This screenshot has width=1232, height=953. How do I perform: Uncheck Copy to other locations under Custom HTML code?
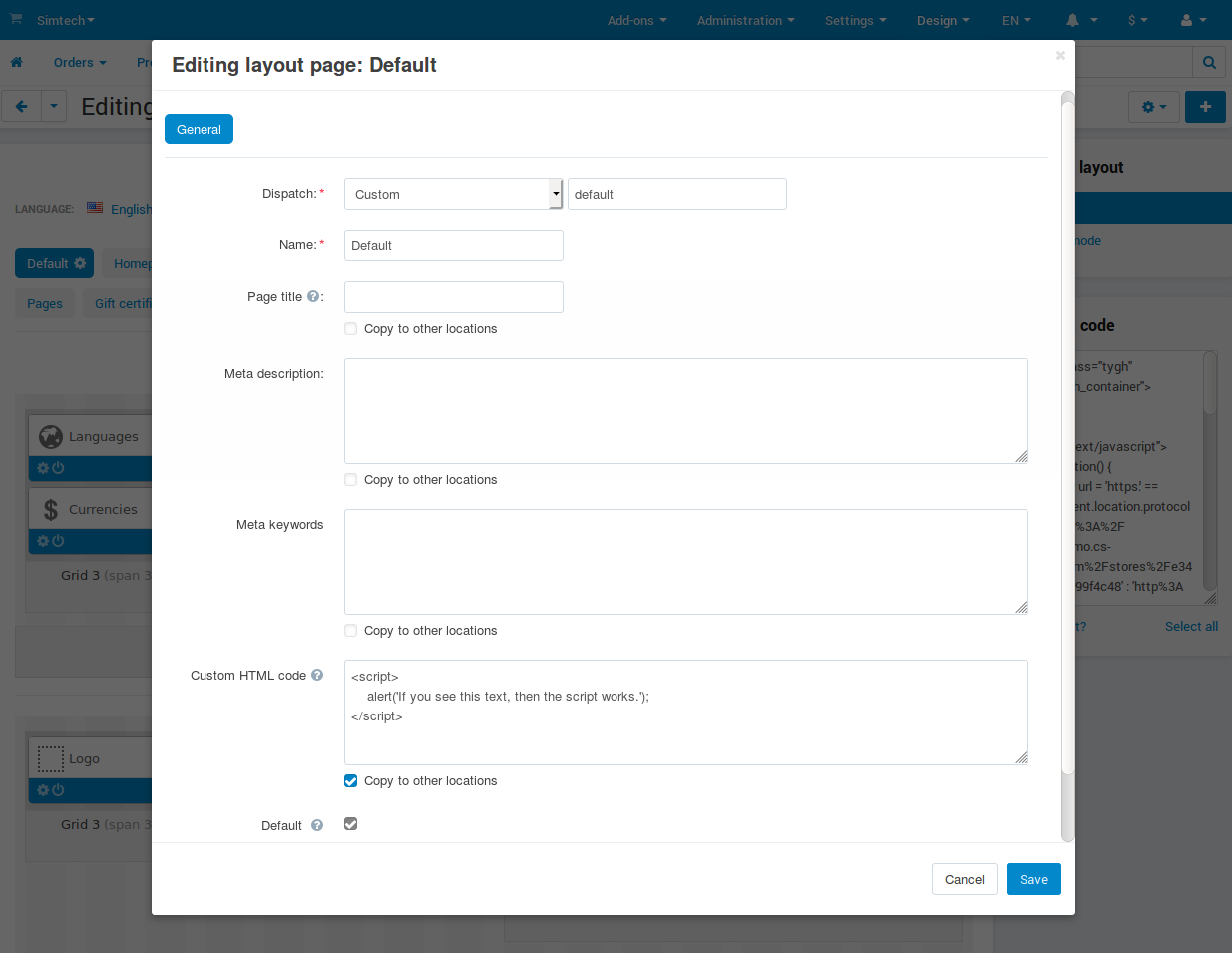coord(351,781)
